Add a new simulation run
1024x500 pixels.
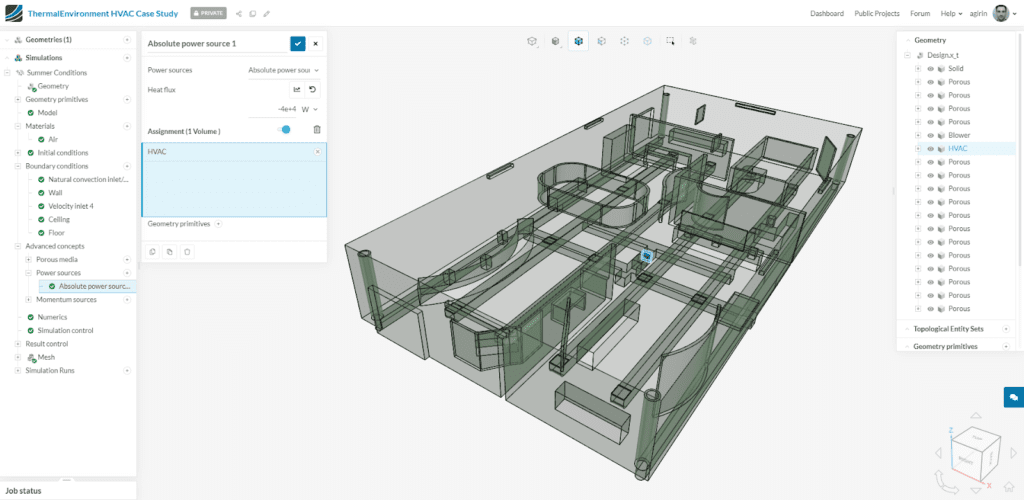point(127,370)
